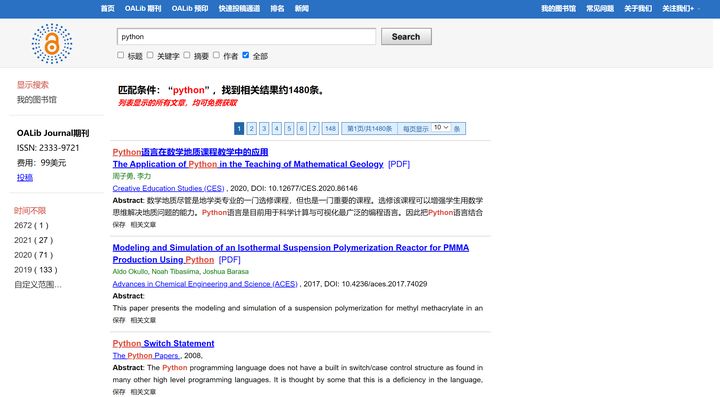Show 相关文章 for Mathematical Geology article
The height and width of the screenshot is (397, 720).
[x=143, y=224]
